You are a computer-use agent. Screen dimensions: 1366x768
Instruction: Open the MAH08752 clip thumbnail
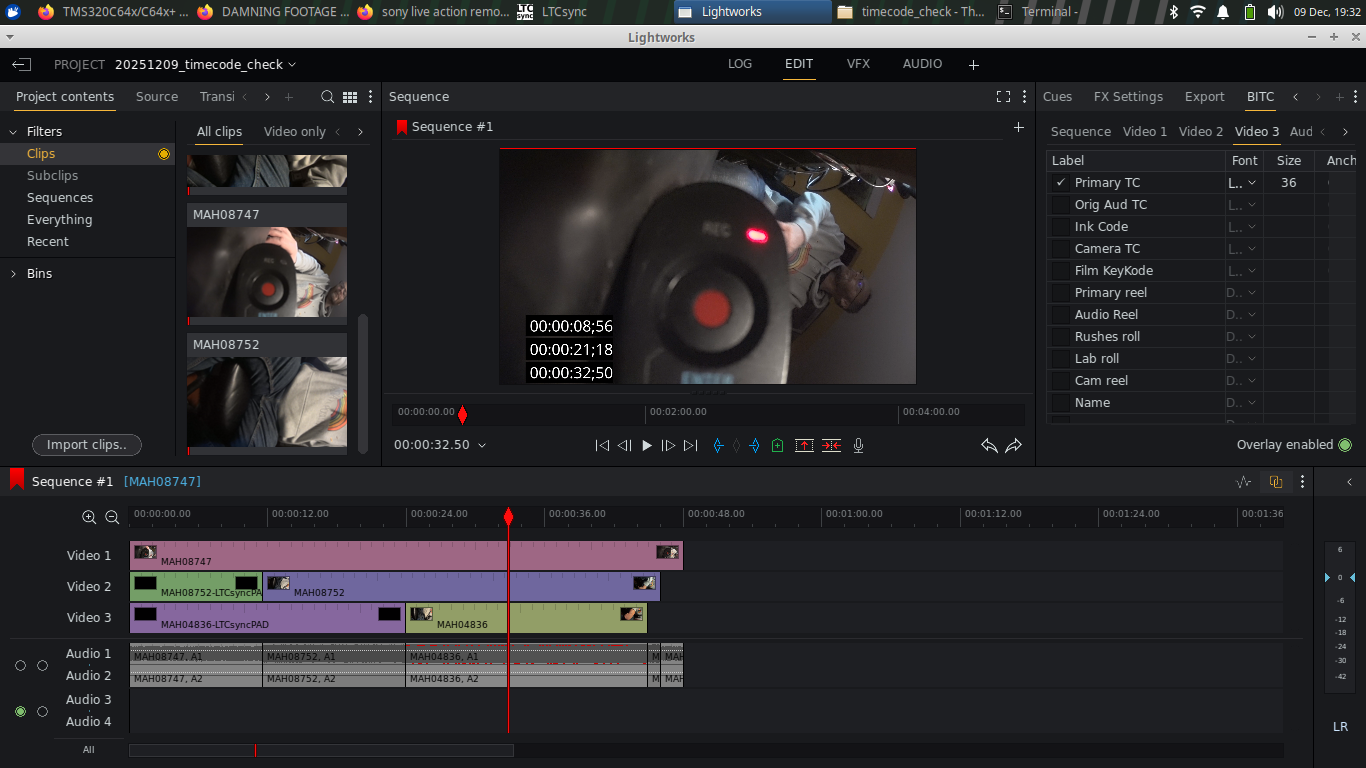point(267,401)
